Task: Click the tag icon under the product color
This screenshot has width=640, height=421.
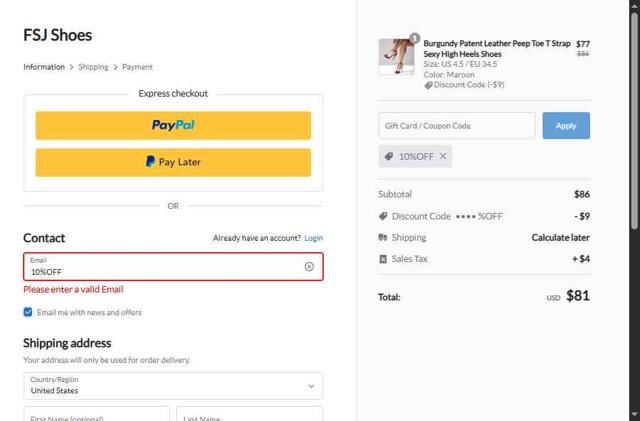Action: pos(428,85)
